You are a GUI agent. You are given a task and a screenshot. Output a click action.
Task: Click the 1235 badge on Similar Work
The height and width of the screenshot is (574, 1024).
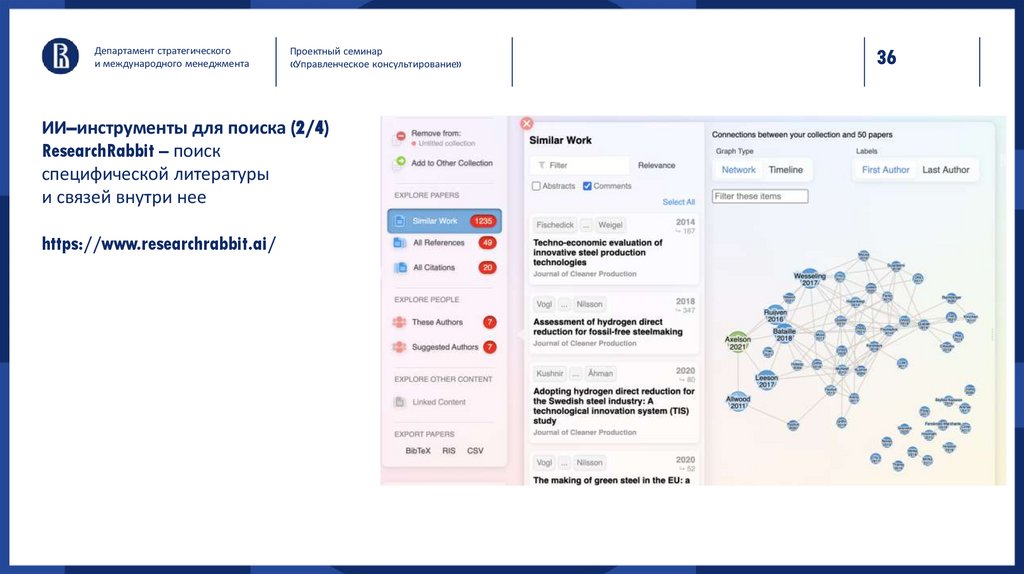click(483, 221)
